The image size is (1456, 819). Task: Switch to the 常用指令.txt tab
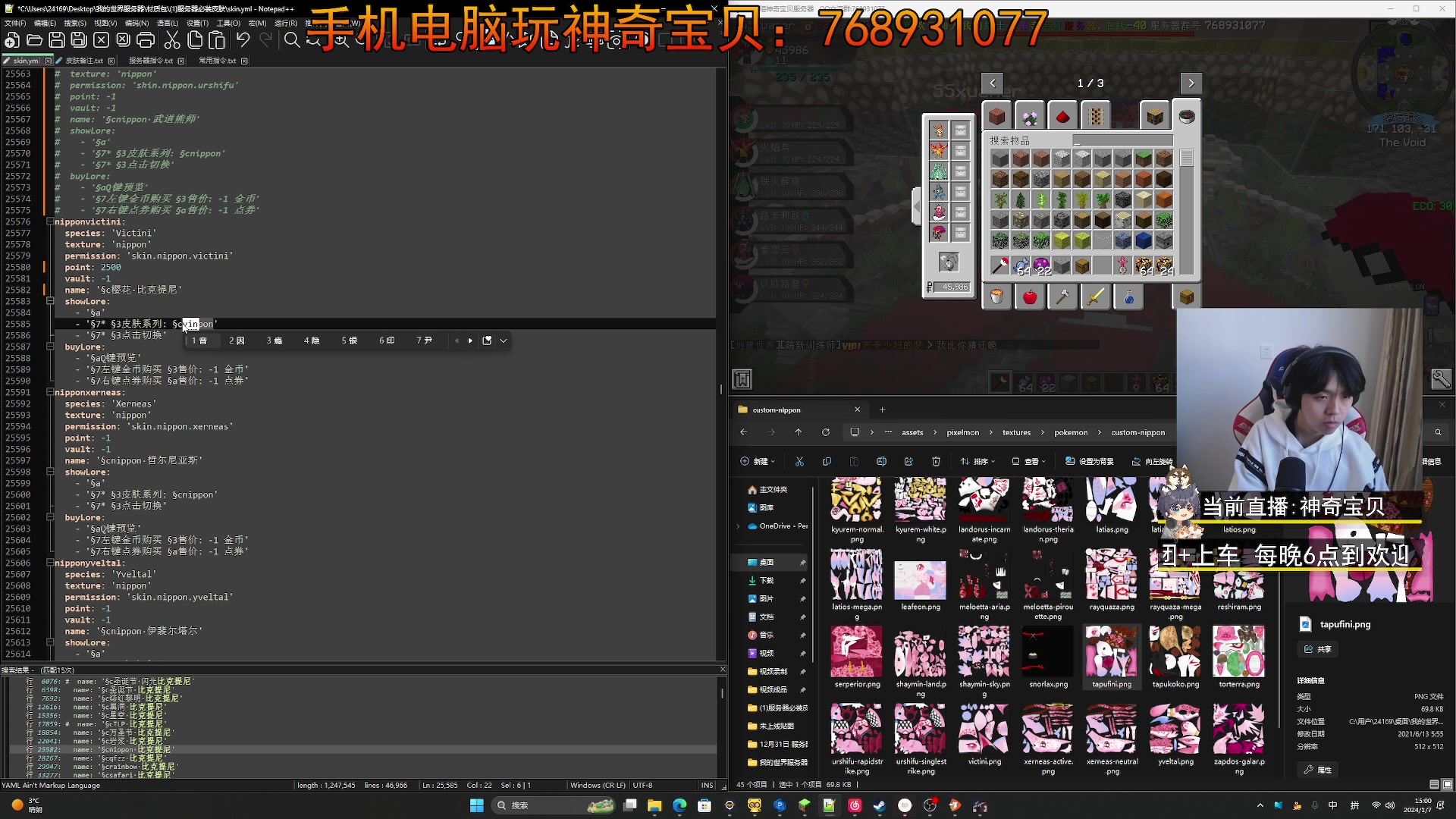(218, 60)
